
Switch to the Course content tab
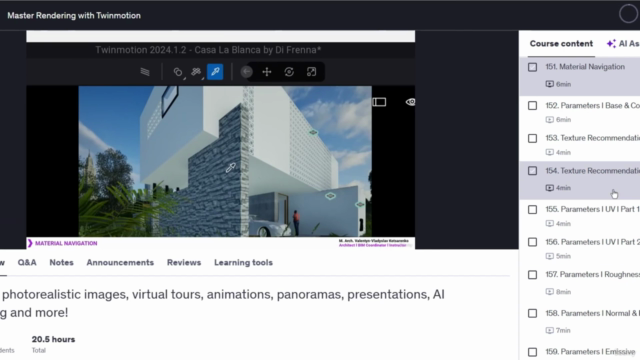tap(561, 44)
